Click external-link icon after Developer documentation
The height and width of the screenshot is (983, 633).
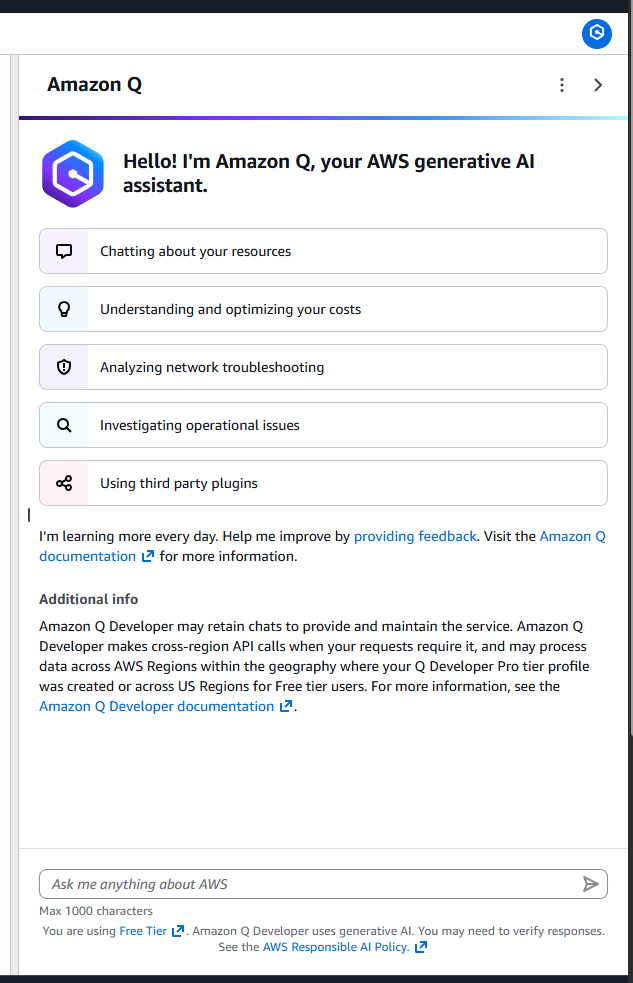286,707
